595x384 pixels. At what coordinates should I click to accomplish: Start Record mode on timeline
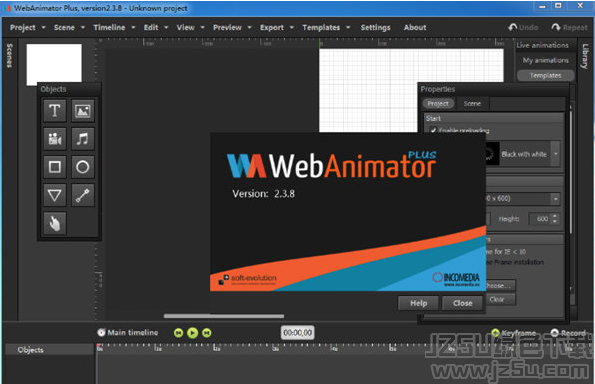click(568, 333)
